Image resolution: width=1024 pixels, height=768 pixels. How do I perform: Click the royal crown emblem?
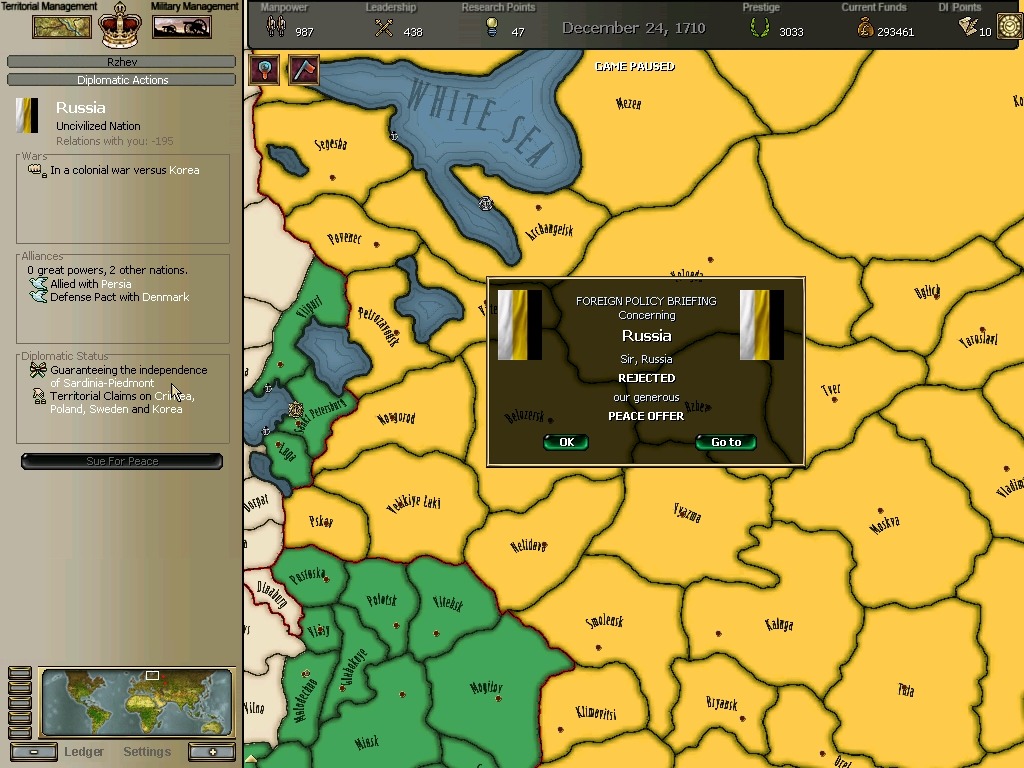[120, 25]
